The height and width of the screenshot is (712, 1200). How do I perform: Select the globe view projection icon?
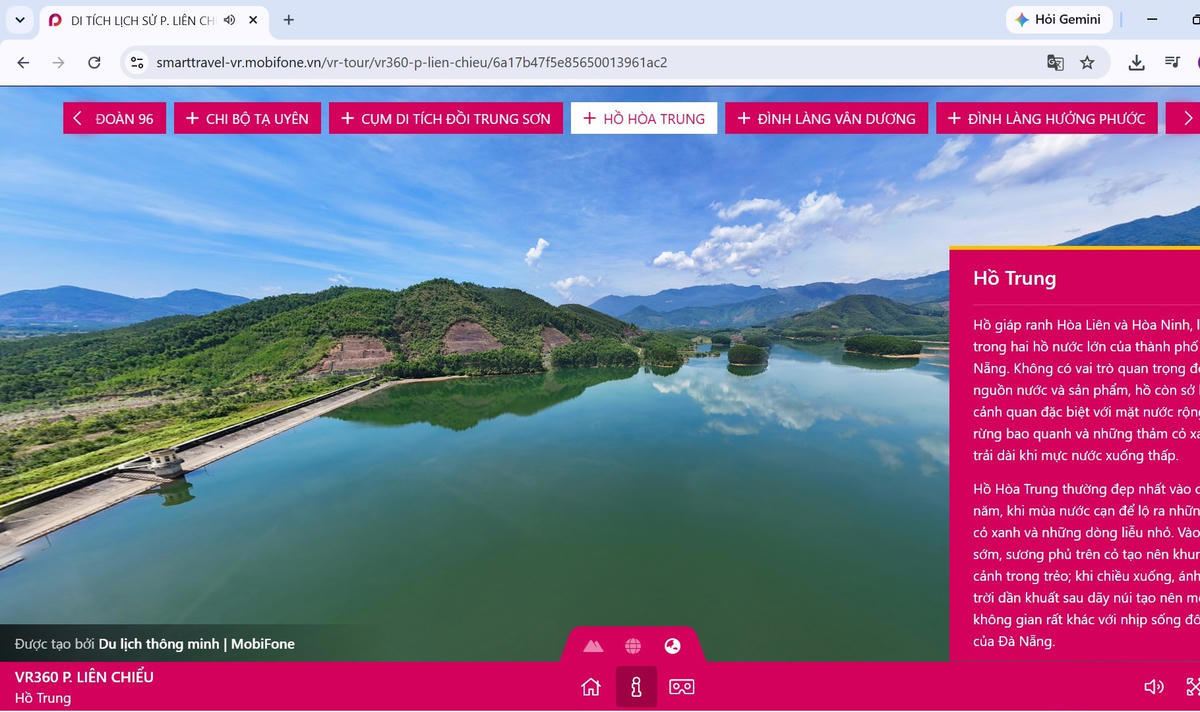(633, 646)
